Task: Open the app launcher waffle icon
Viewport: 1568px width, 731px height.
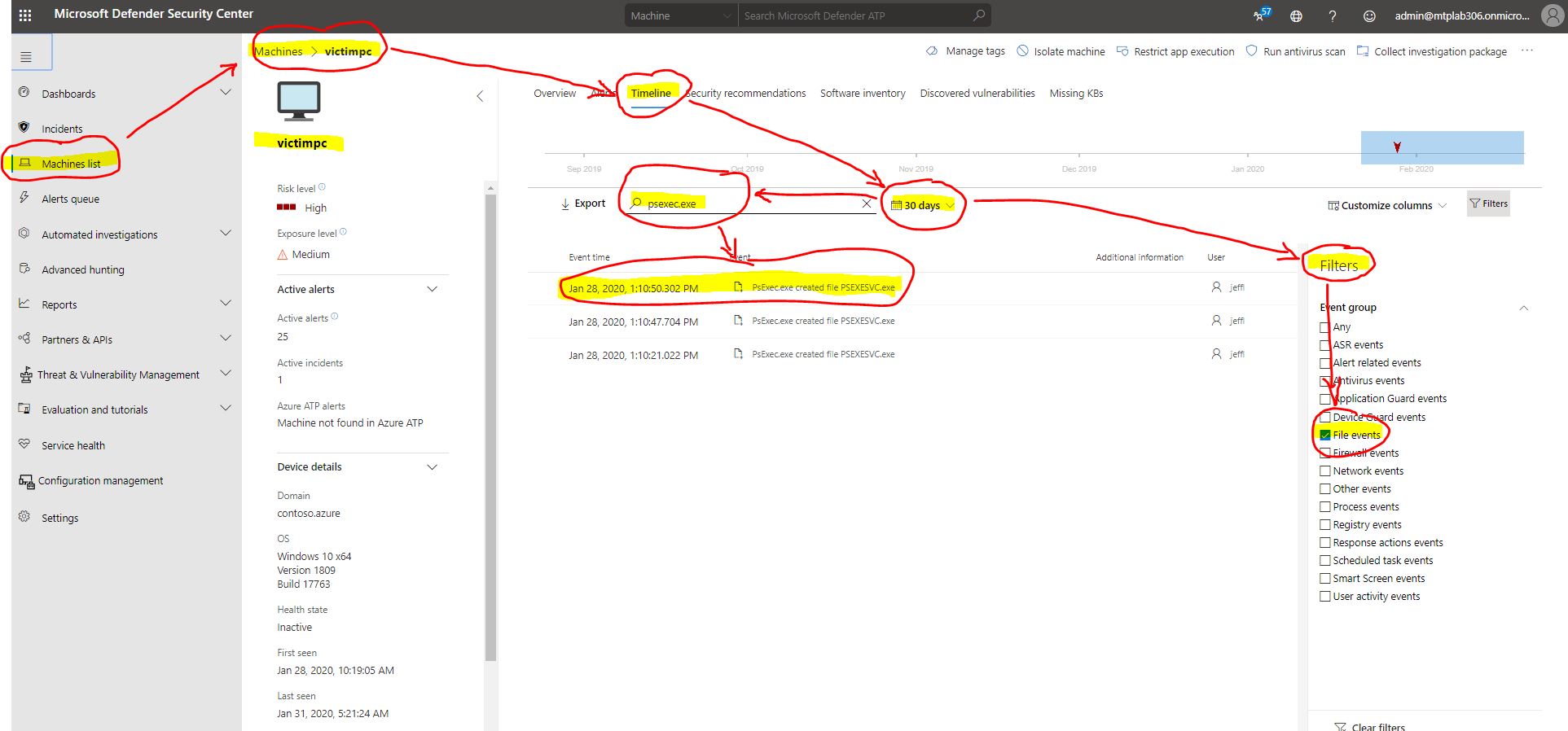Action: [x=25, y=15]
